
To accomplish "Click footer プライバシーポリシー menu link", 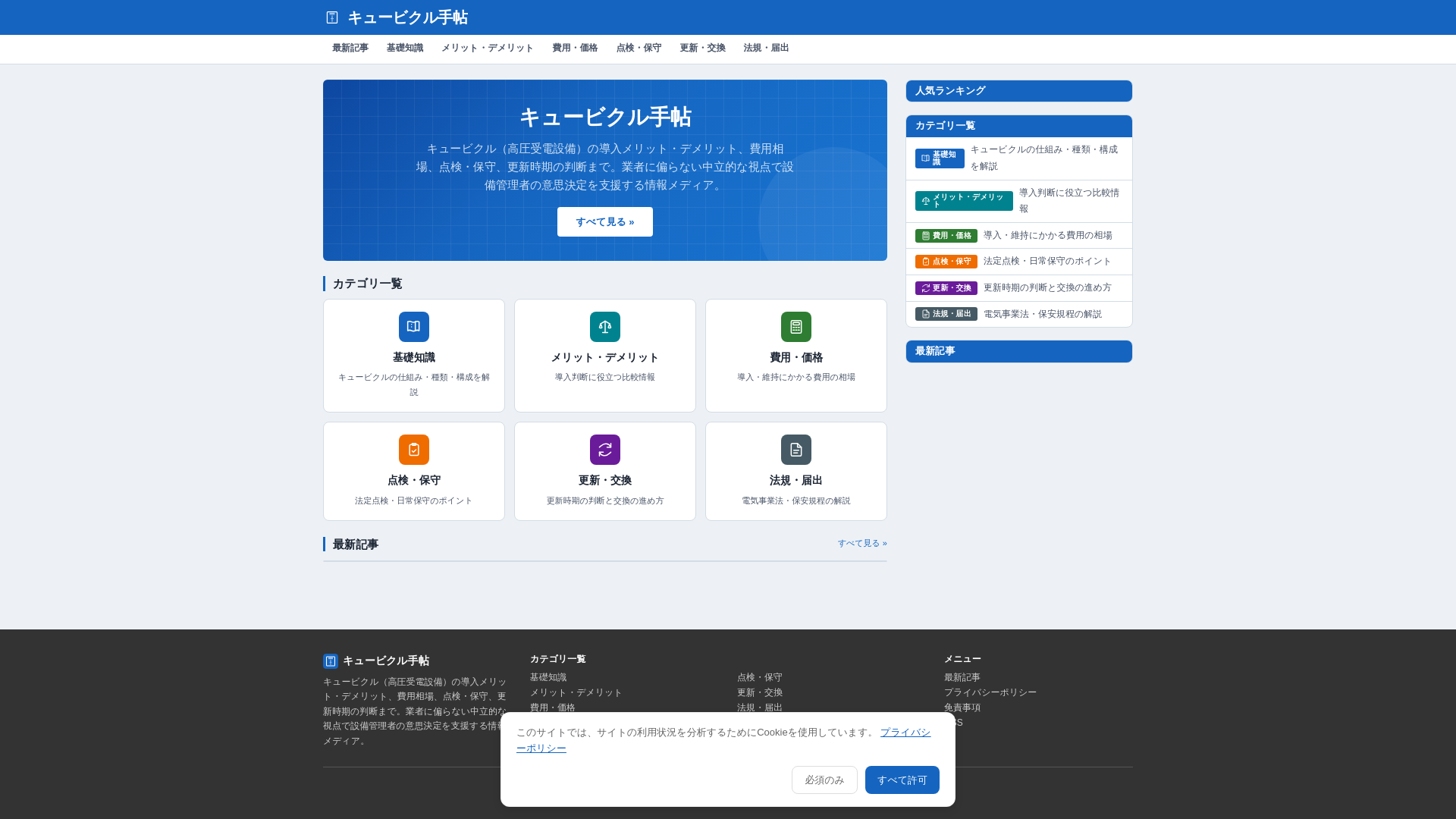I will pyautogui.click(x=990, y=693).
